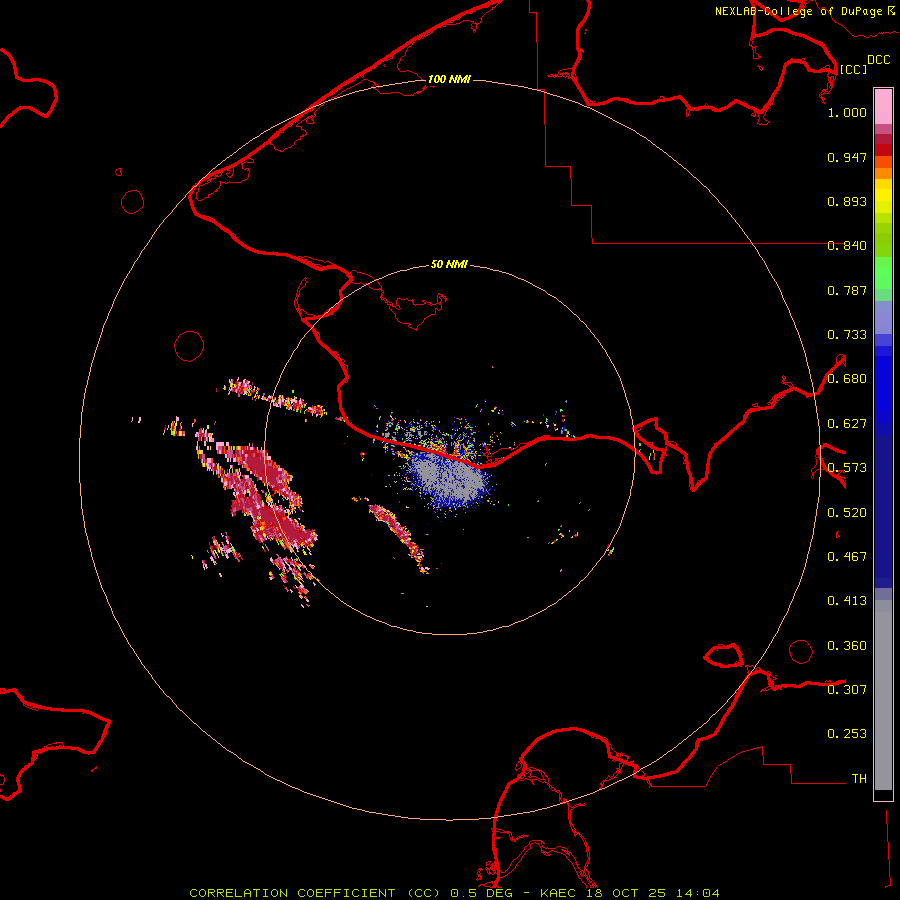Screen dimensions: 900x900
Task: Click the 0.467 color scale label
Action: [x=847, y=557]
